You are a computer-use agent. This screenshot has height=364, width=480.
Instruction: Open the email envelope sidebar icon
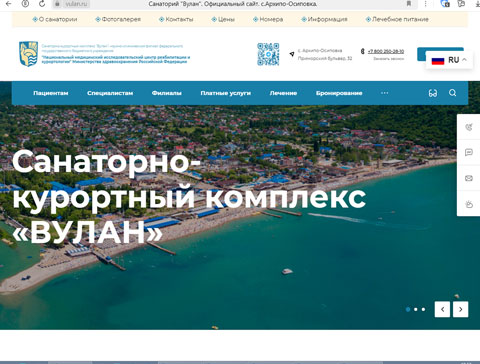(x=469, y=178)
